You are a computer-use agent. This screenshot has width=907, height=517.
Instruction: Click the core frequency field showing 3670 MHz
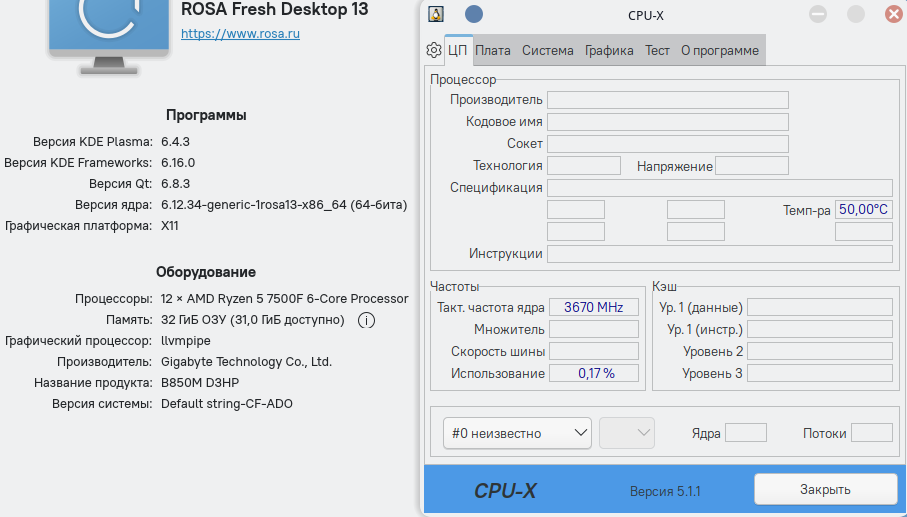593,307
